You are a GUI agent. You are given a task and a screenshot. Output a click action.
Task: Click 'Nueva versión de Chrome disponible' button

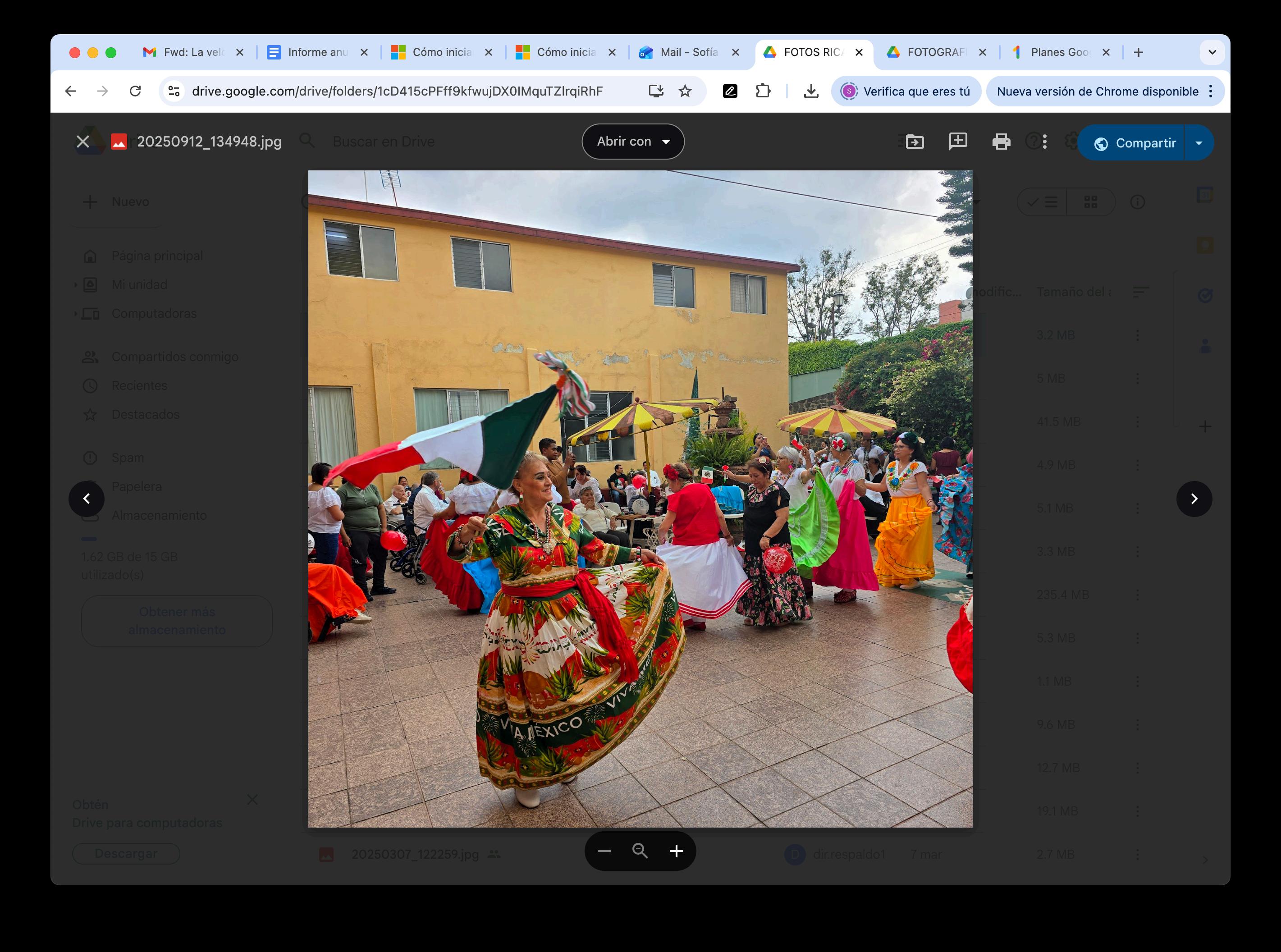tap(1097, 92)
